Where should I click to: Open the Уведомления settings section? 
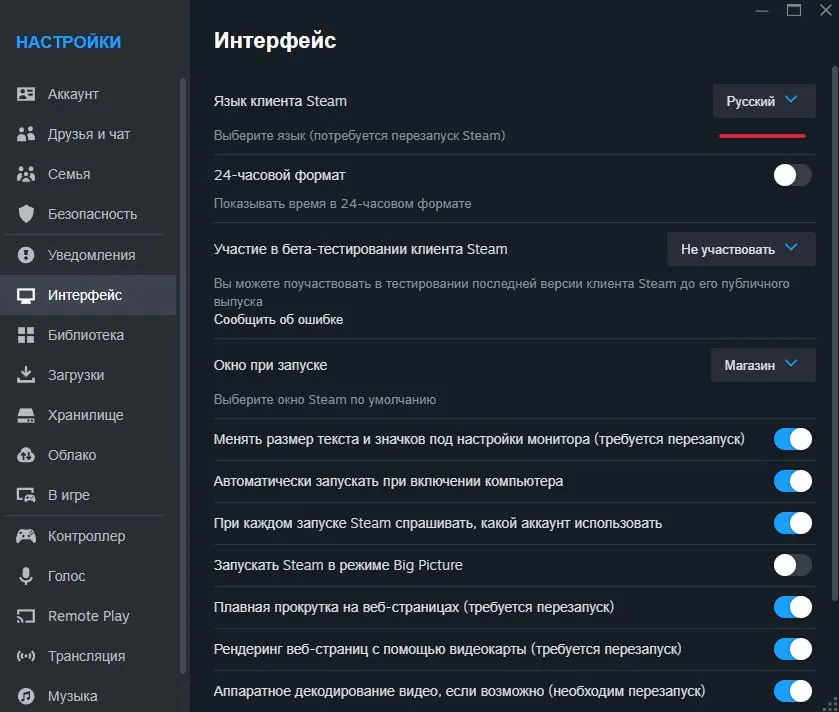click(x=91, y=255)
